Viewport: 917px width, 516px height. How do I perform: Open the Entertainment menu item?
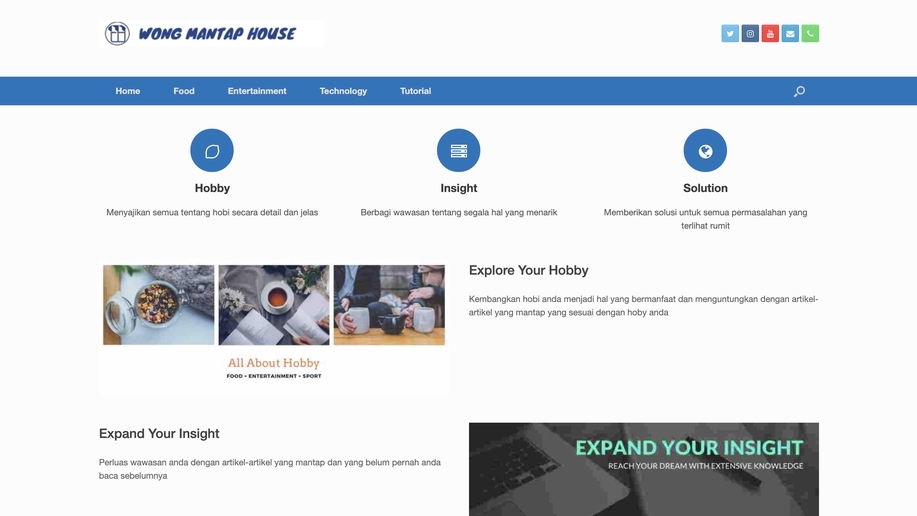tap(257, 91)
